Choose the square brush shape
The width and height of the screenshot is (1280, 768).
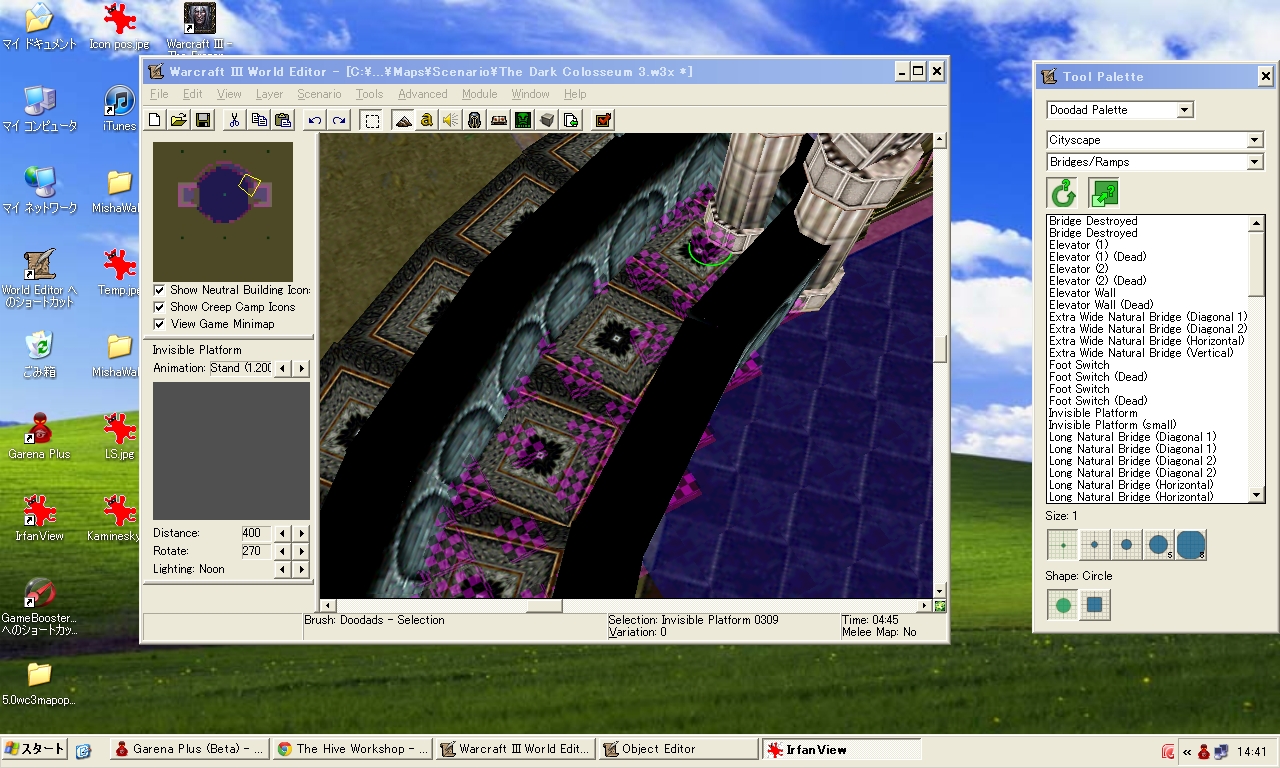[1095, 605]
